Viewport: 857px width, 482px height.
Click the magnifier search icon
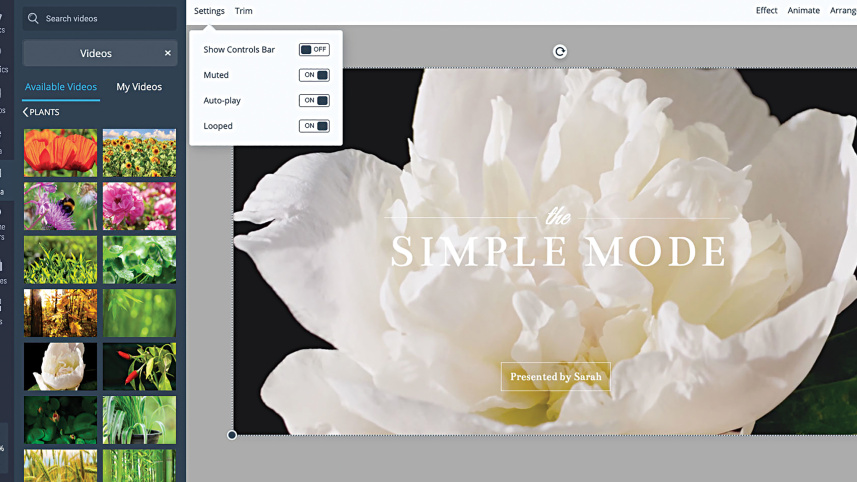(x=33, y=18)
